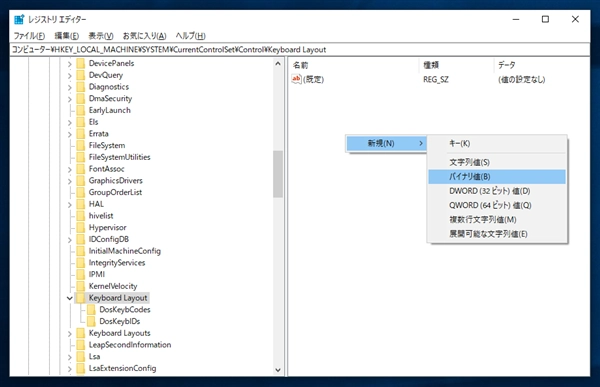Click the DevQuery folder icon
This screenshot has width=600, height=387.
pyautogui.click(x=80, y=75)
